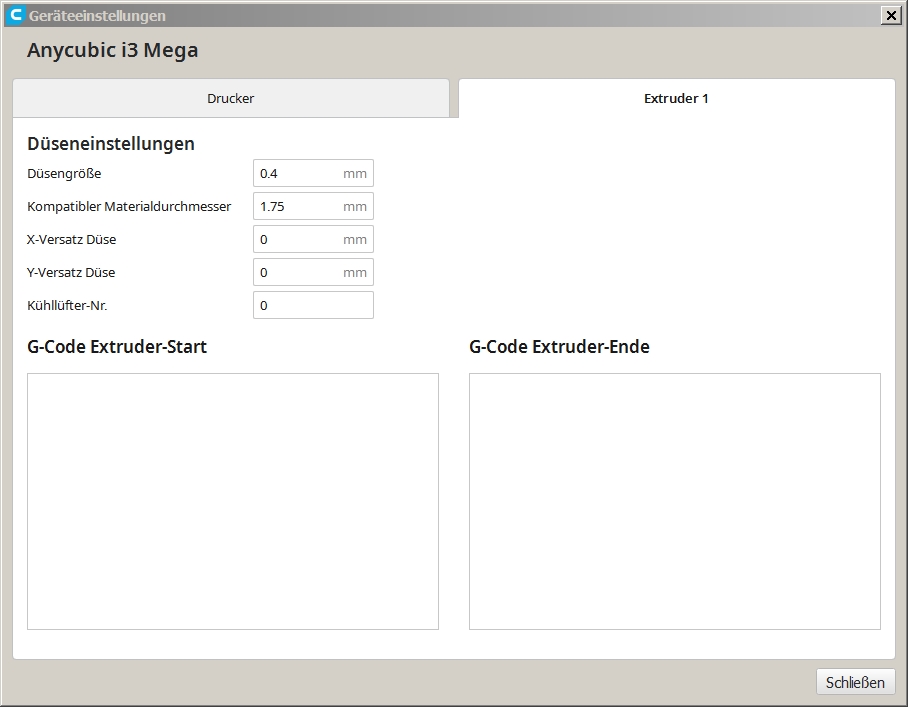Click the Düsengröße label
The width and height of the screenshot is (908, 707).
(64, 174)
